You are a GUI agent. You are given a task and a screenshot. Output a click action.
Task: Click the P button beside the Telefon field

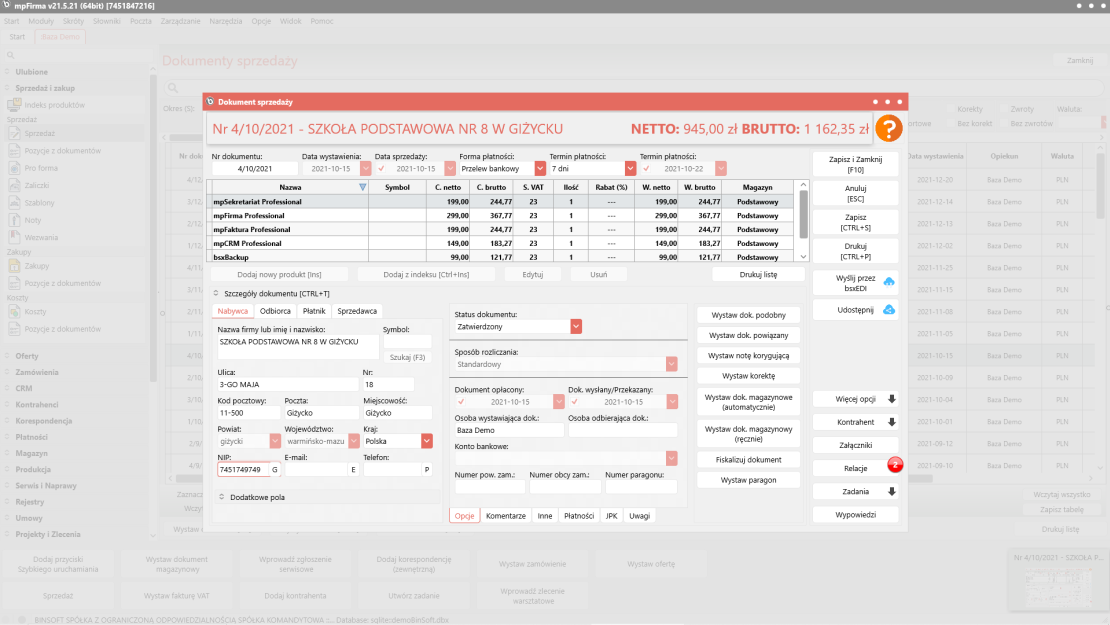pos(427,469)
